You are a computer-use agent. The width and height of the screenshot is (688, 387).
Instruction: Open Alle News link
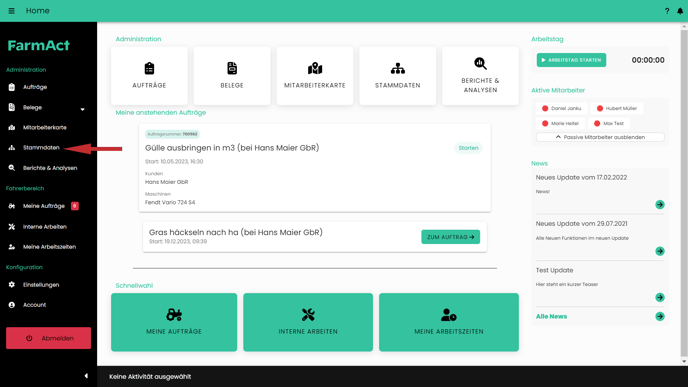(x=551, y=316)
